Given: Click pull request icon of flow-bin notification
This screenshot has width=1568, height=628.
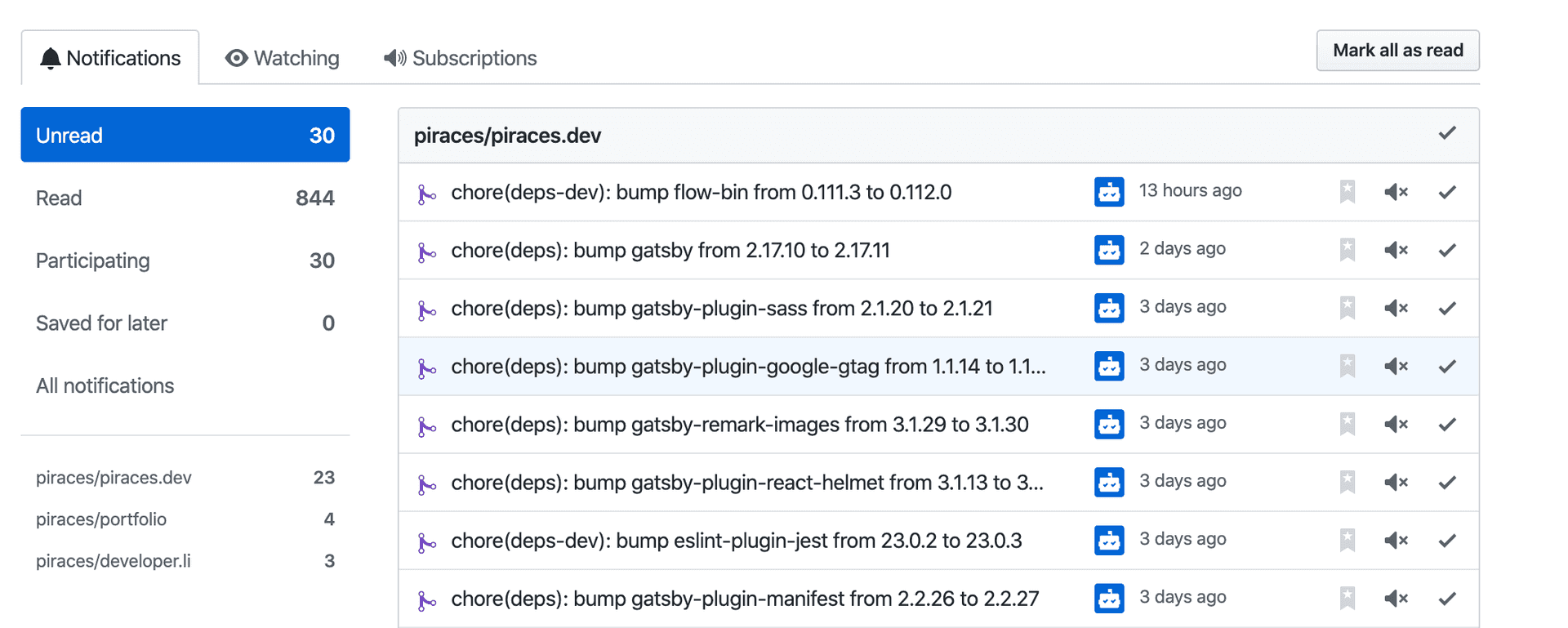Looking at the screenshot, I should pos(425,194).
